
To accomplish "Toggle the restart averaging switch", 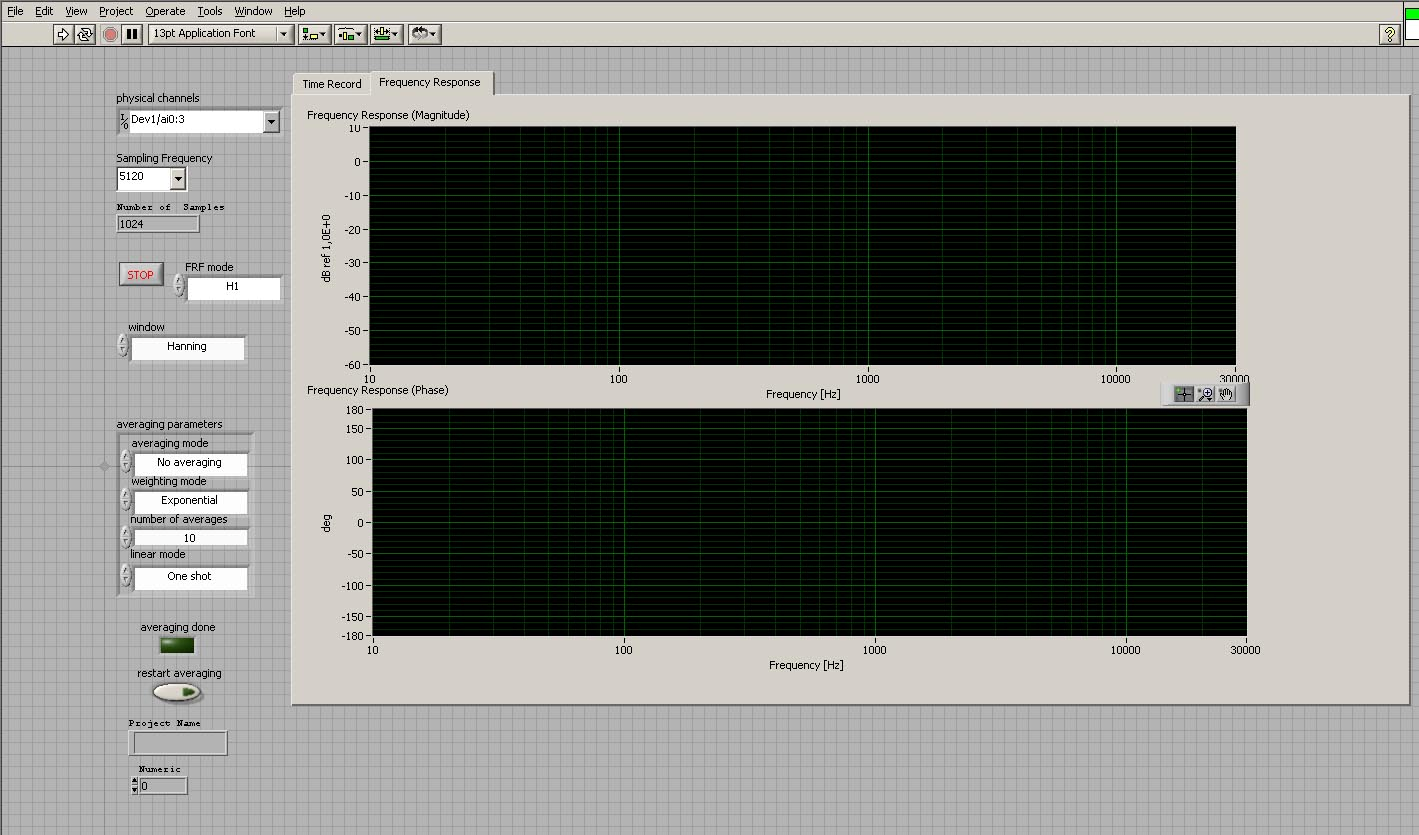I will [x=177, y=692].
